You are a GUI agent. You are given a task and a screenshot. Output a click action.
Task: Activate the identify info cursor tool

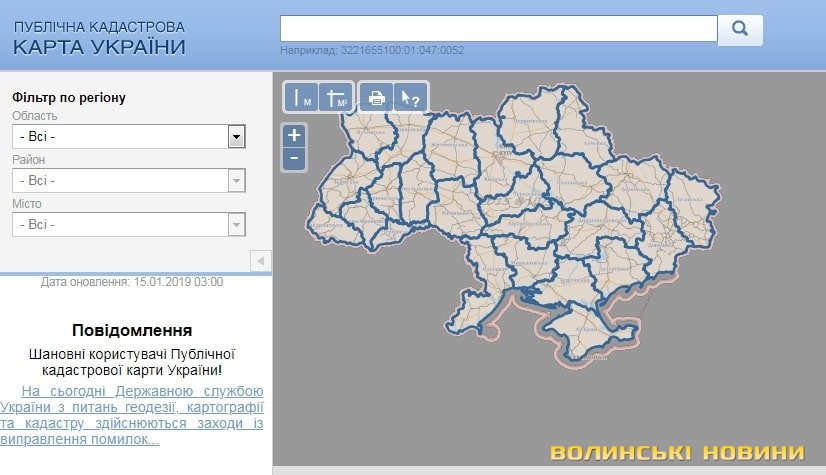pos(410,97)
